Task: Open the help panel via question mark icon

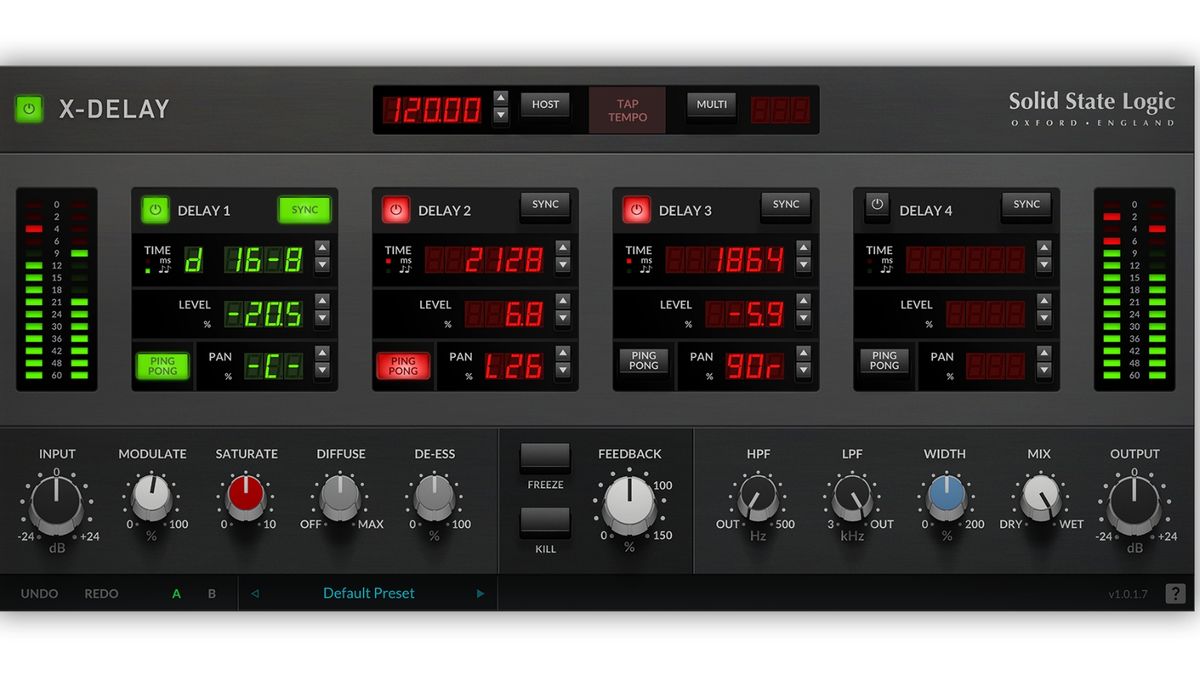Action: tap(1176, 592)
